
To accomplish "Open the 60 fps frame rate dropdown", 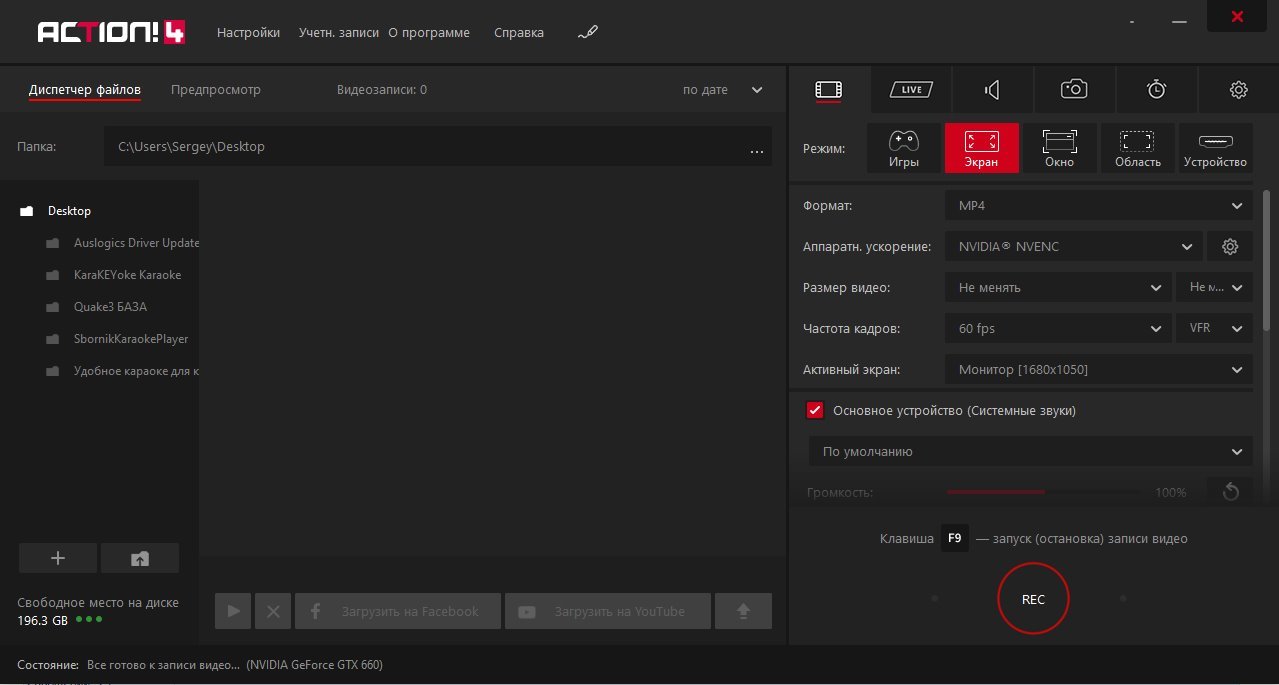I will (1058, 328).
